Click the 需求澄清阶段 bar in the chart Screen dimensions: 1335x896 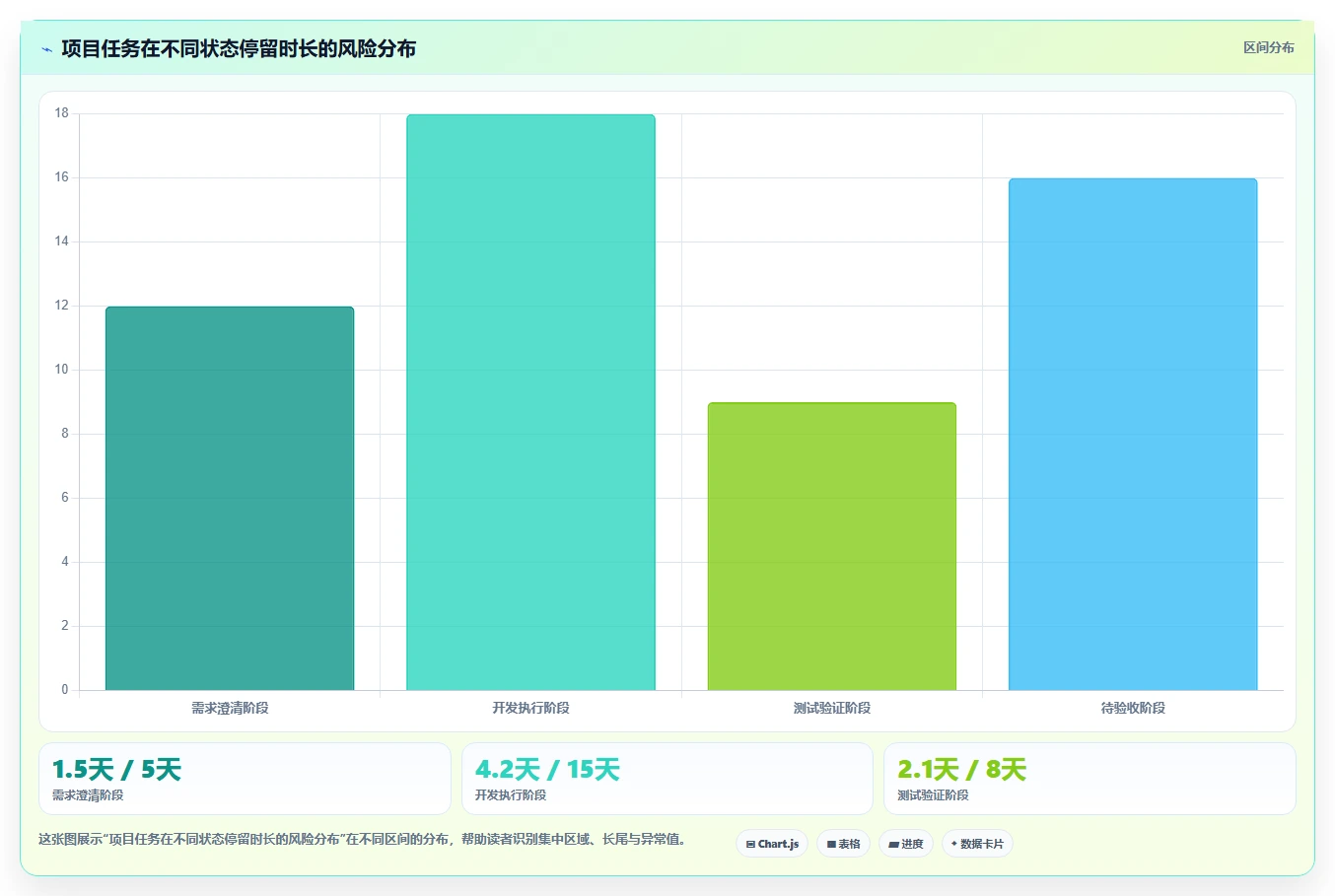pos(230,499)
